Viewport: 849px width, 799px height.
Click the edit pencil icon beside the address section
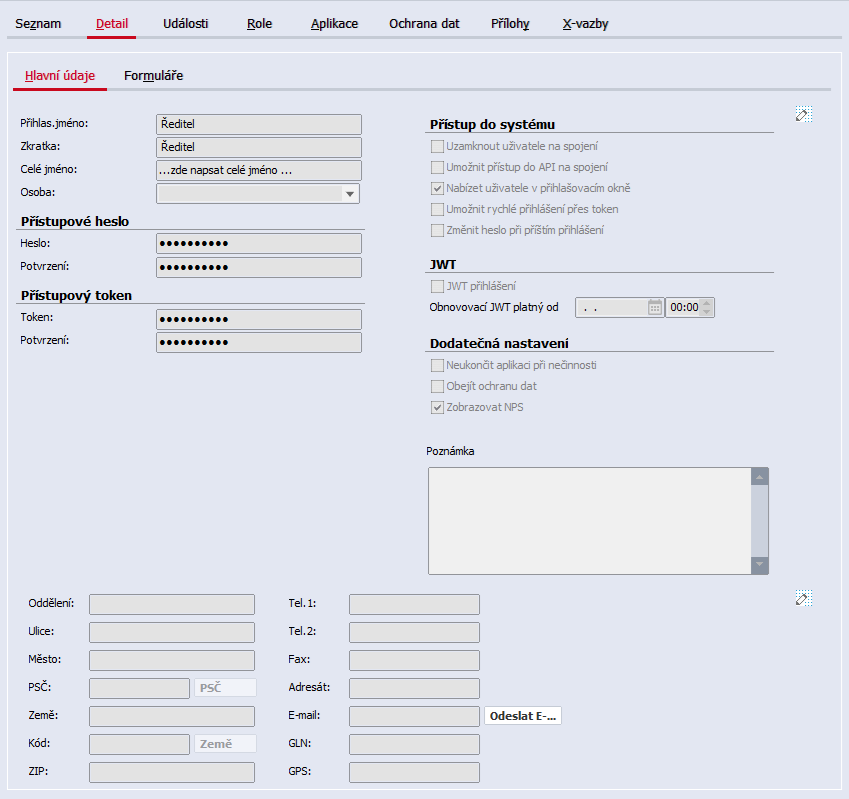tap(804, 598)
